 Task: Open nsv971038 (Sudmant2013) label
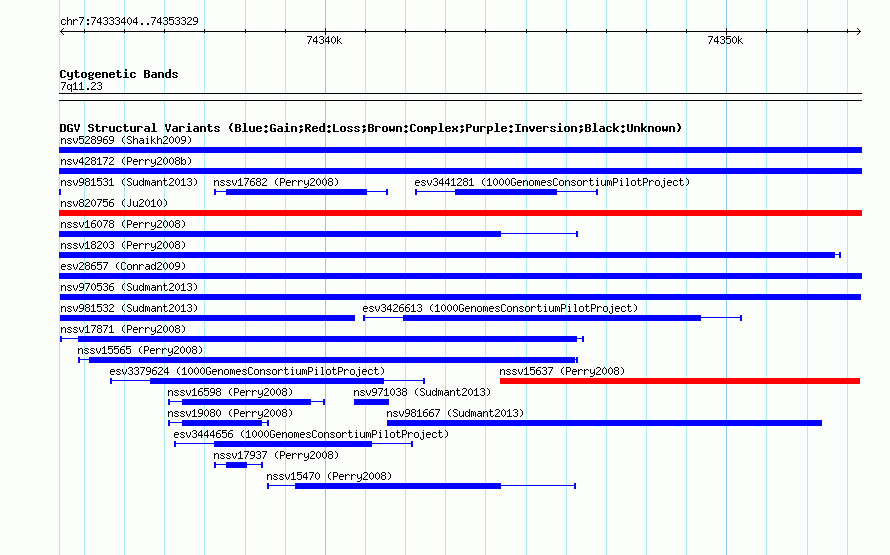click(x=422, y=392)
